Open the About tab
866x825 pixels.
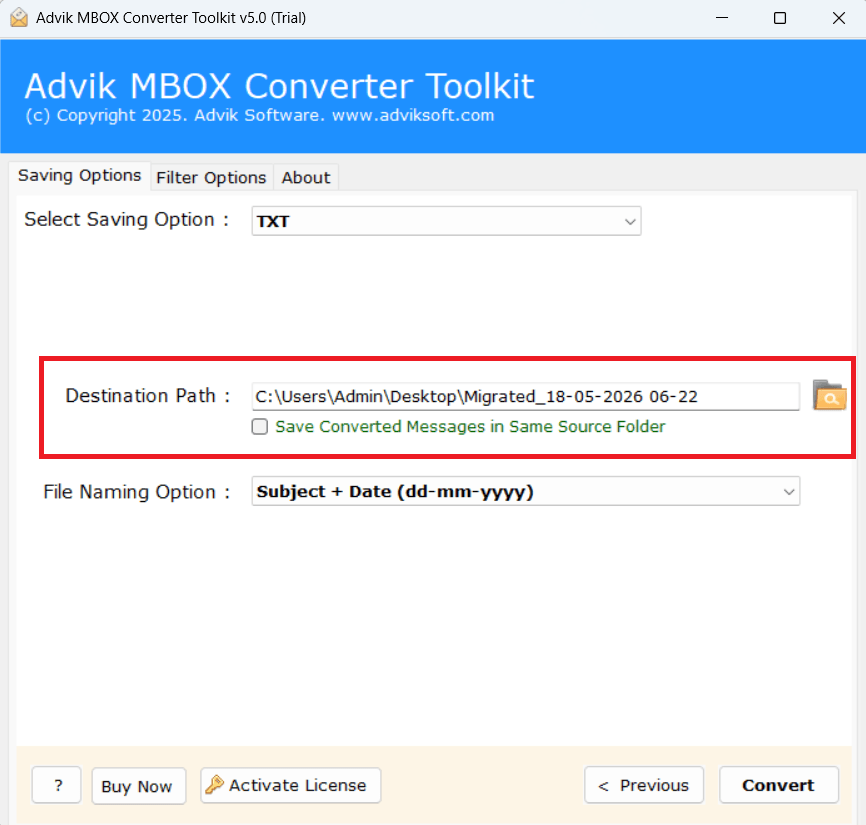(306, 178)
